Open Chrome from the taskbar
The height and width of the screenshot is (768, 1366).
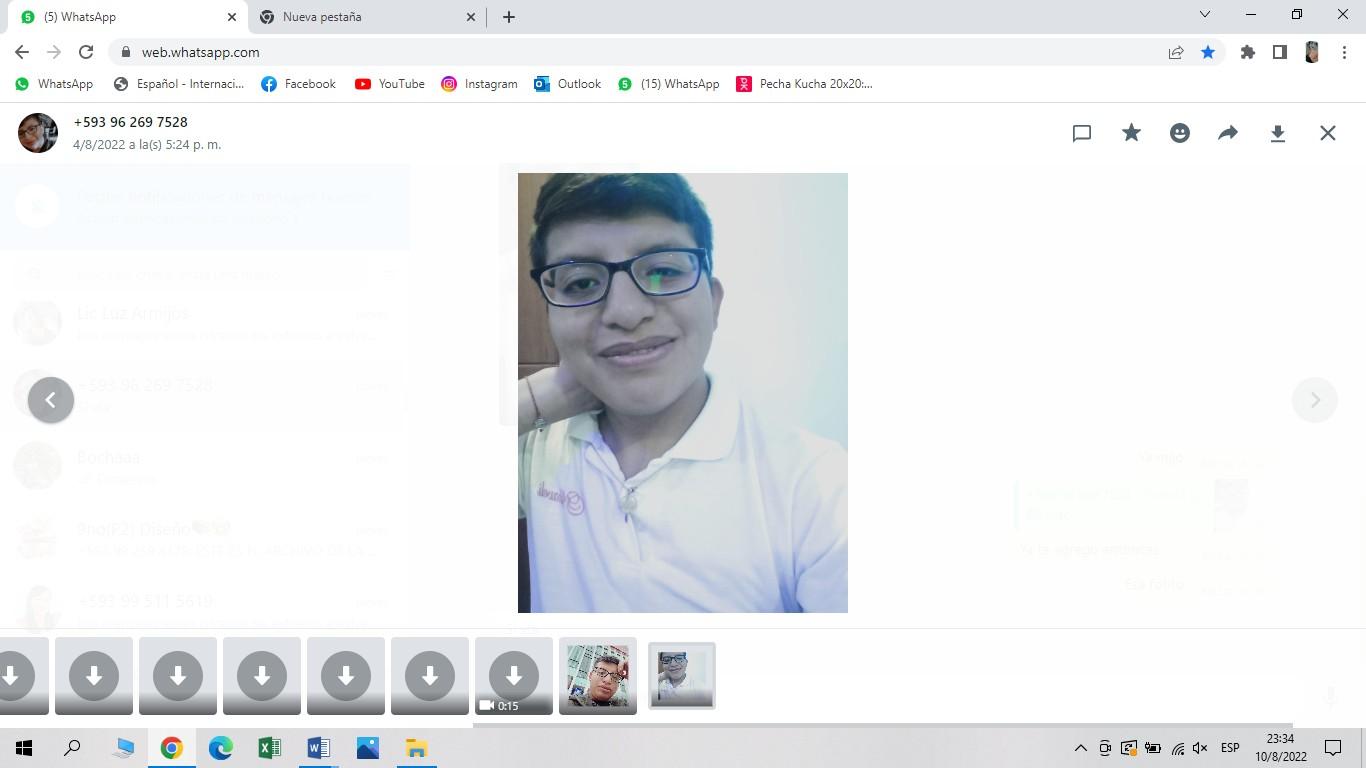pos(171,748)
